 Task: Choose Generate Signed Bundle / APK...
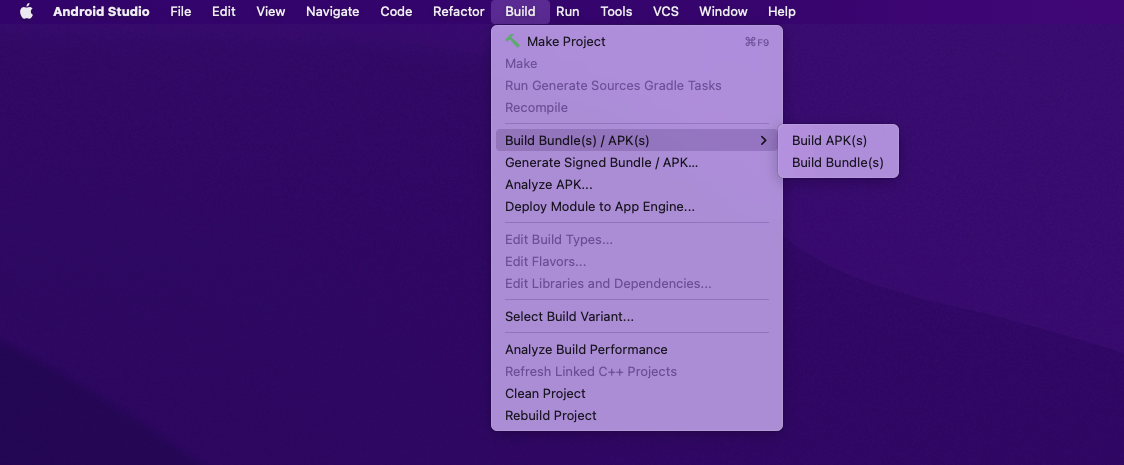[637, 163]
